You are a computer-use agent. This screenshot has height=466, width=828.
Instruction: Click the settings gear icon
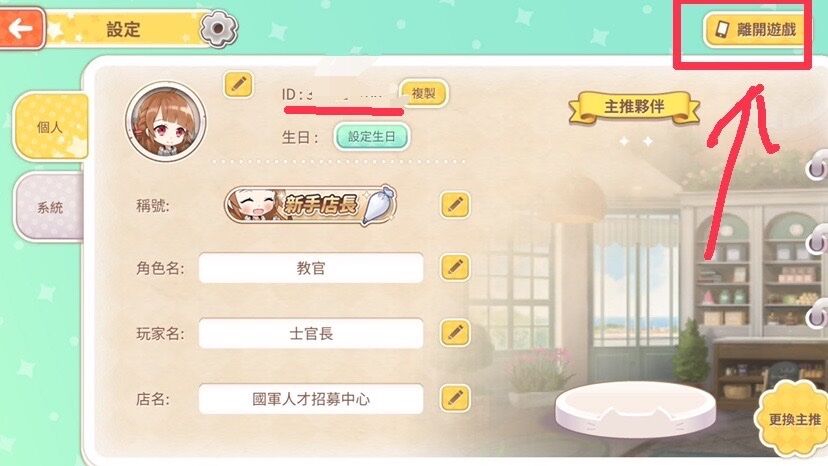click(x=219, y=29)
